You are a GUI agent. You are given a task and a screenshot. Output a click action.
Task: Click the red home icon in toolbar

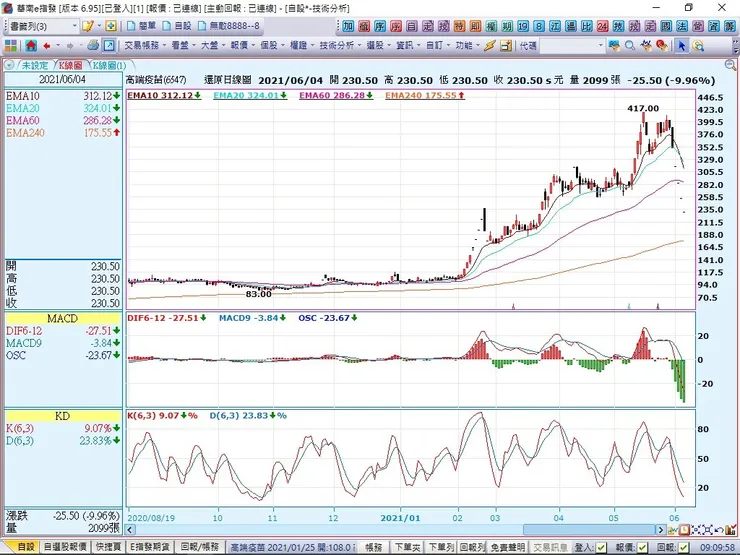[30, 46]
